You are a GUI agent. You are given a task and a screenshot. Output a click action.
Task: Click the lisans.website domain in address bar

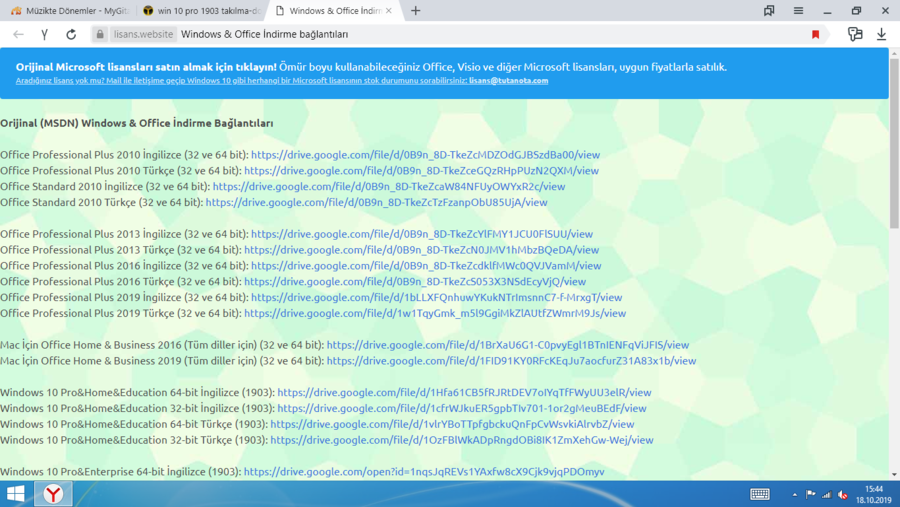pyautogui.click(x=143, y=34)
